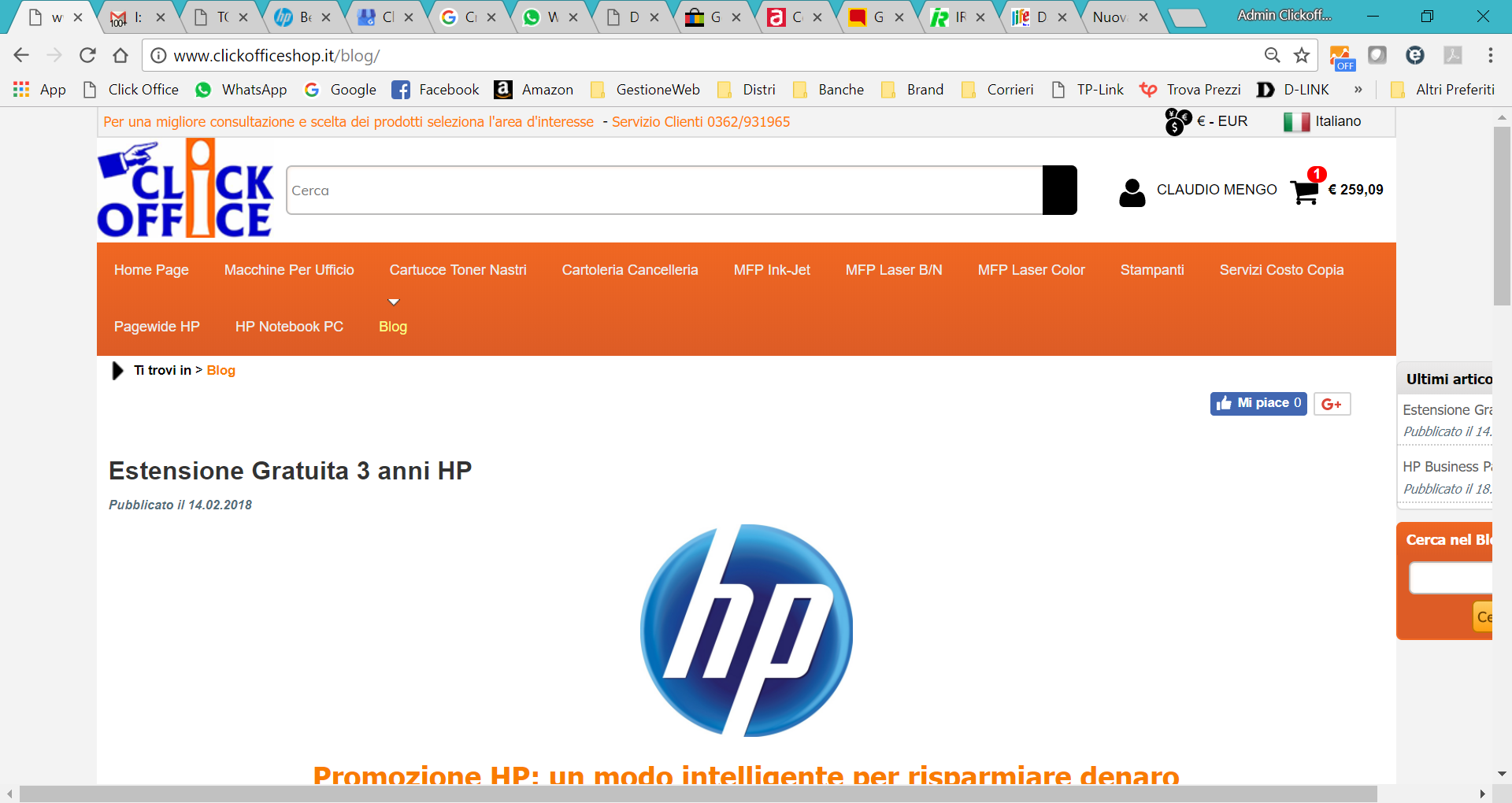Viewport: 1512px width, 803px height.
Task: Click the Click Office logo
Action: click(185, 188)
